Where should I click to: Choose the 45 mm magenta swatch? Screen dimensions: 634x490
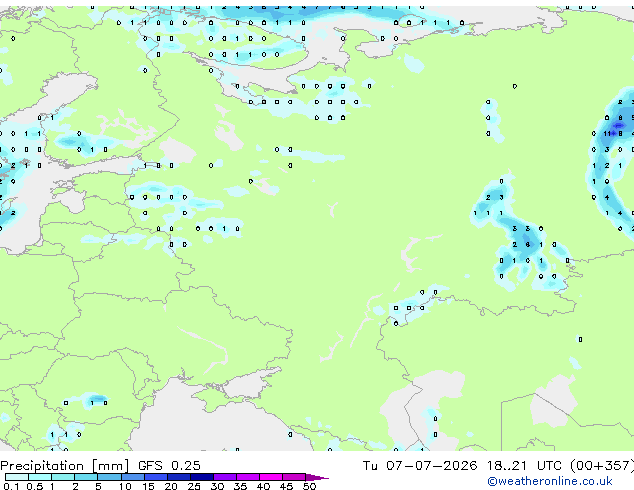(294, 477)
